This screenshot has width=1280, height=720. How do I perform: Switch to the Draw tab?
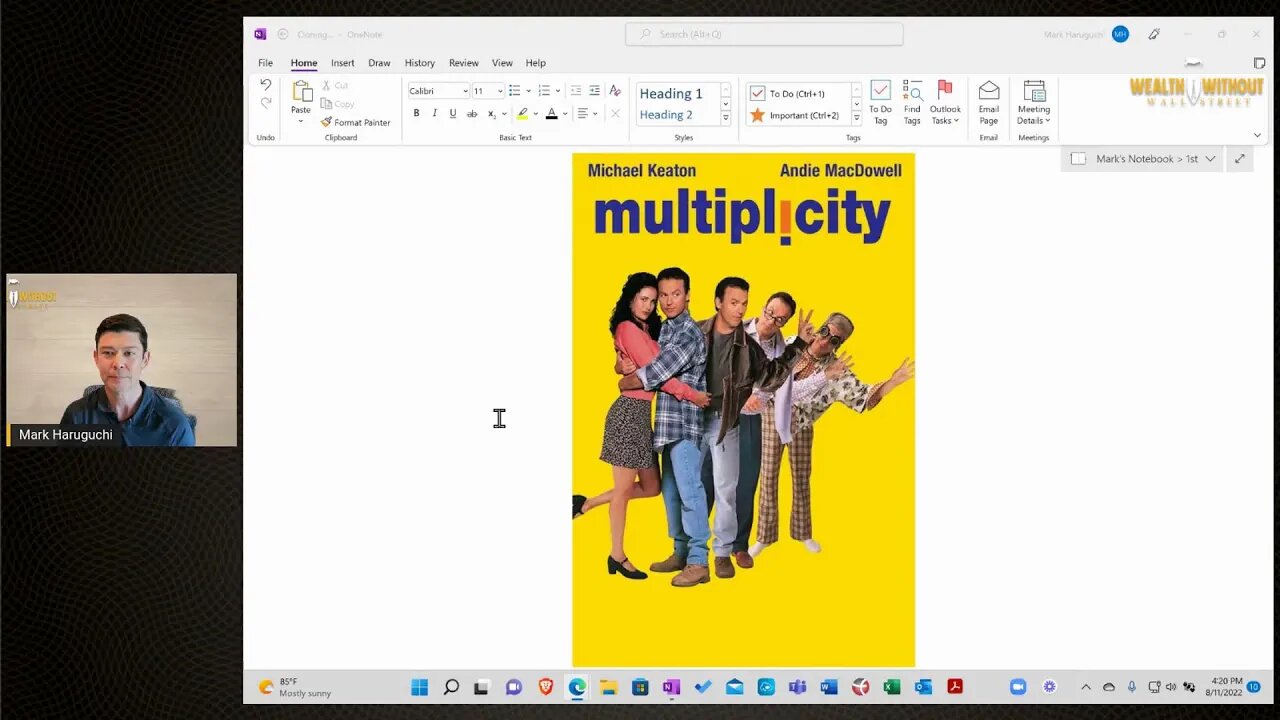pos(379,63)
